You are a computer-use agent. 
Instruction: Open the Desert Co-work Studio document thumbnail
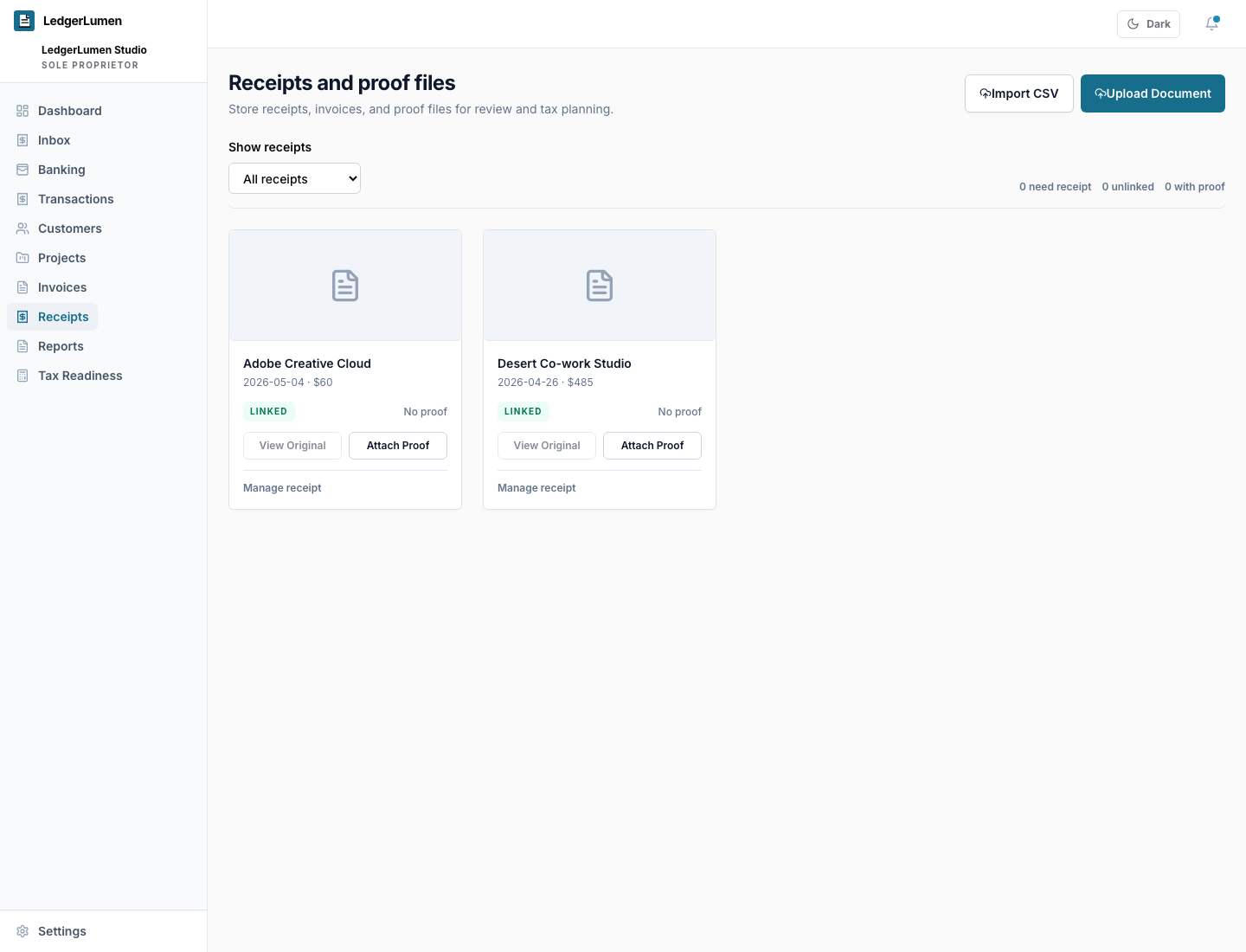(x=600, y=286)
